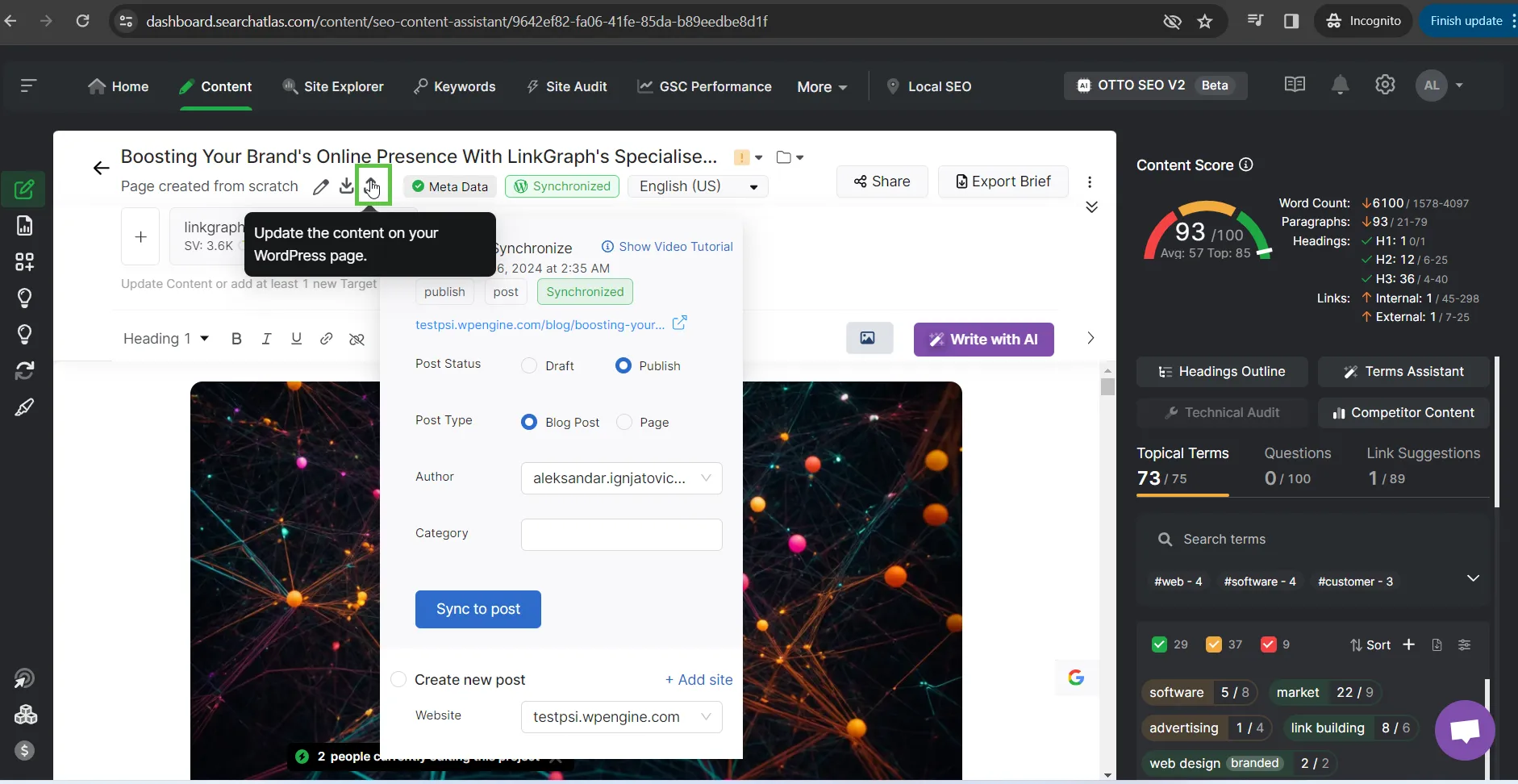
Task: Open the settings gear icon
Action: tap(1385, 85)
